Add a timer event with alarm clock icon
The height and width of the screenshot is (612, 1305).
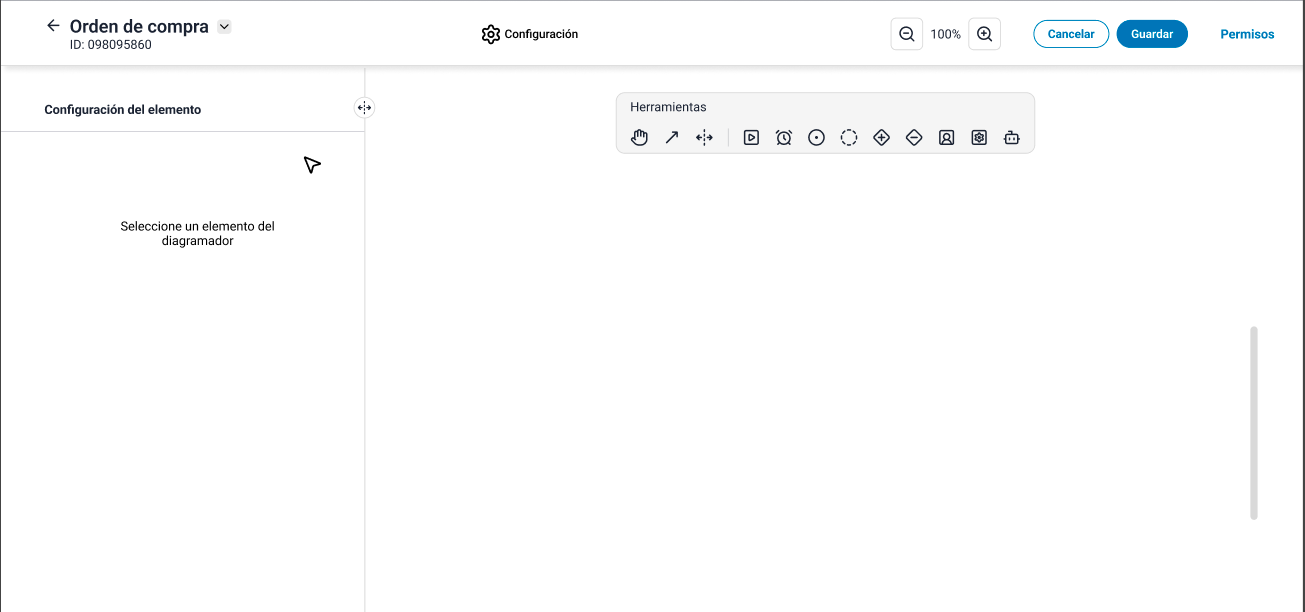tap(784, 138)
